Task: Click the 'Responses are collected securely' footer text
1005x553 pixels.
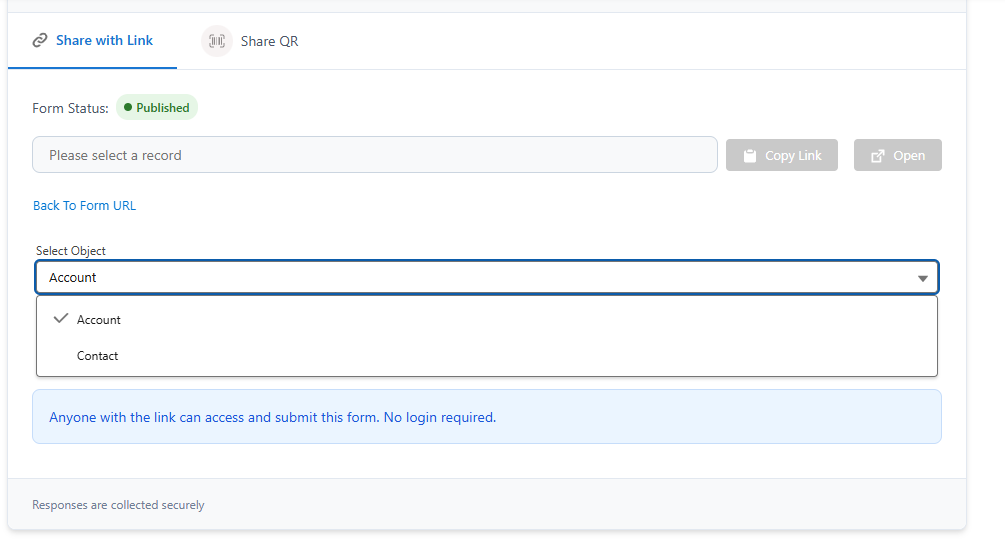Action: pos(118,505)
